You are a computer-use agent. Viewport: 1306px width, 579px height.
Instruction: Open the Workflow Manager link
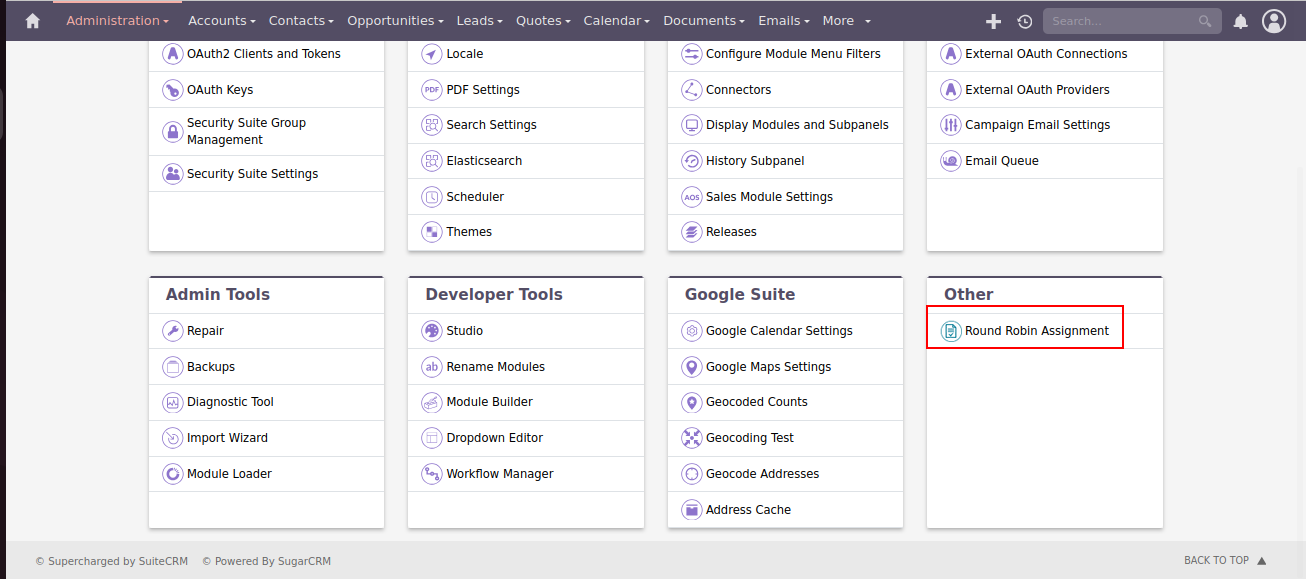point(499,474)
